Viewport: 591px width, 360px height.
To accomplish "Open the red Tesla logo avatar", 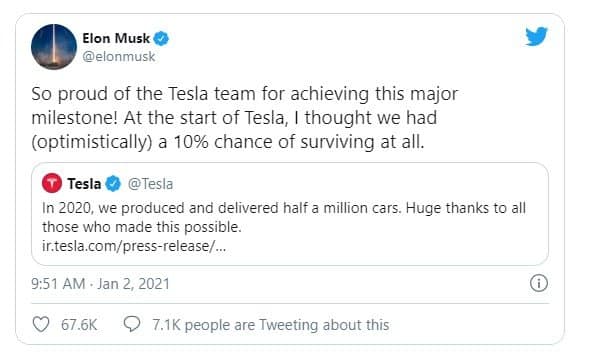I will 52,183.
